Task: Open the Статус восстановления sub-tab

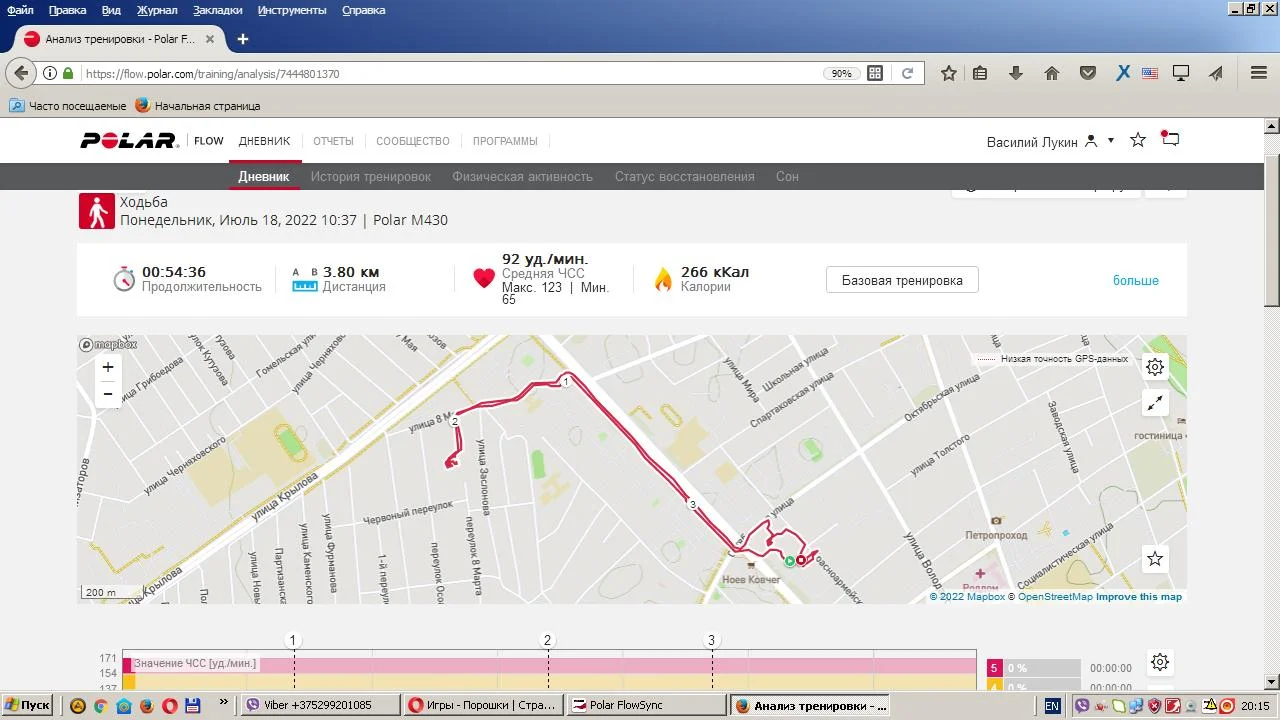Action: (685, 176)
